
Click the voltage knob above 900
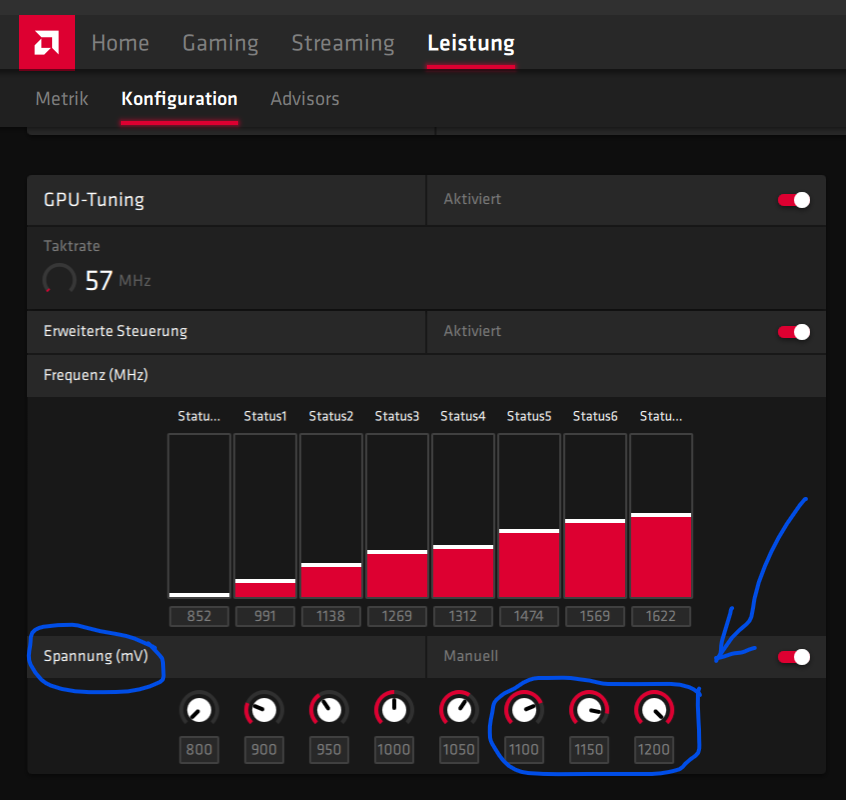click(x=264, y=710)
